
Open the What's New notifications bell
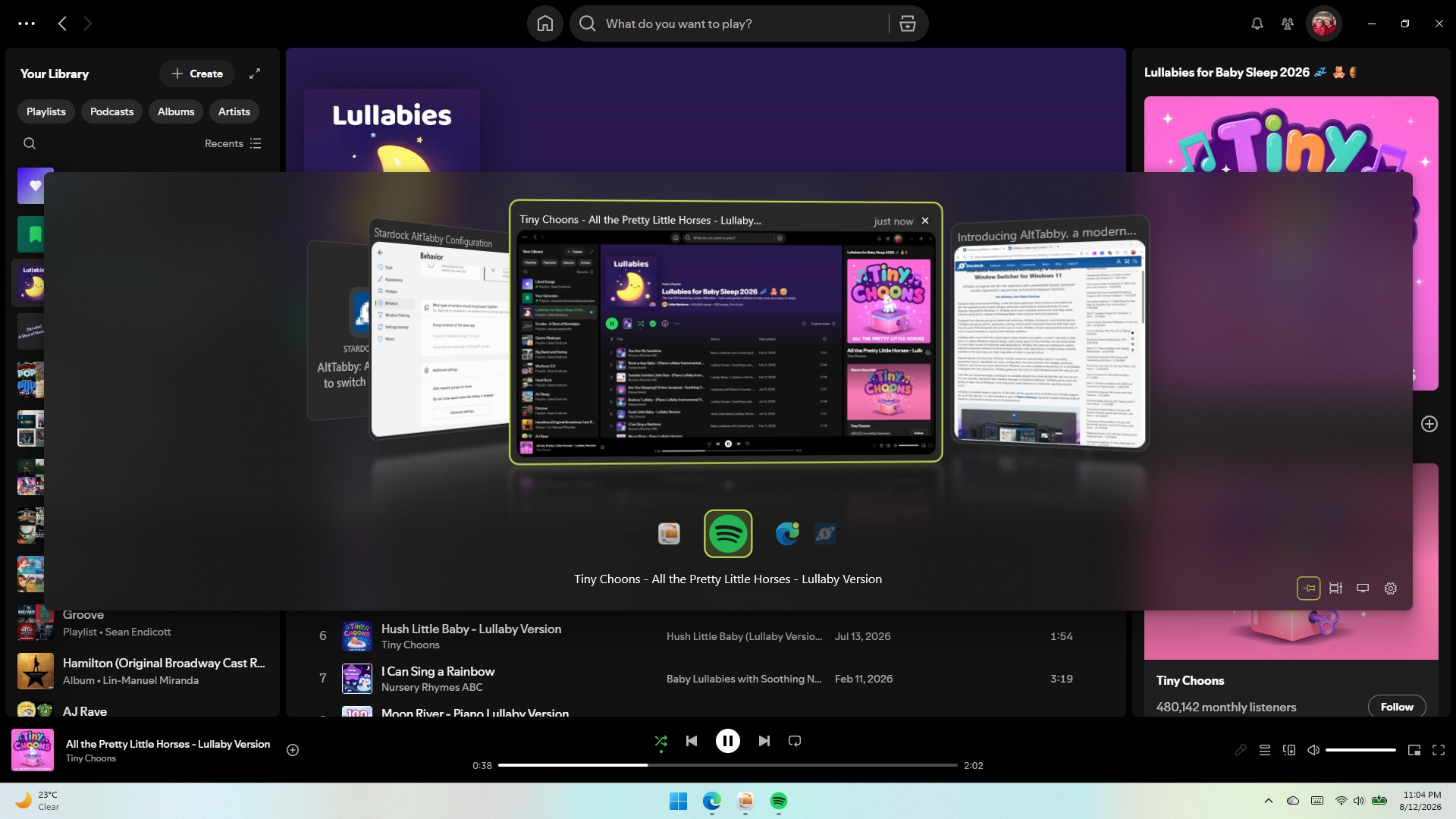tap(1257, 24)
